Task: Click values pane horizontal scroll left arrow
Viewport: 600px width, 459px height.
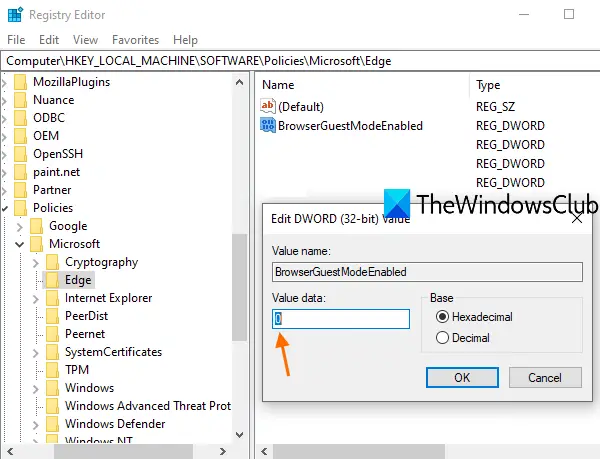Action: pyautogui.click(x=264, y=451)
